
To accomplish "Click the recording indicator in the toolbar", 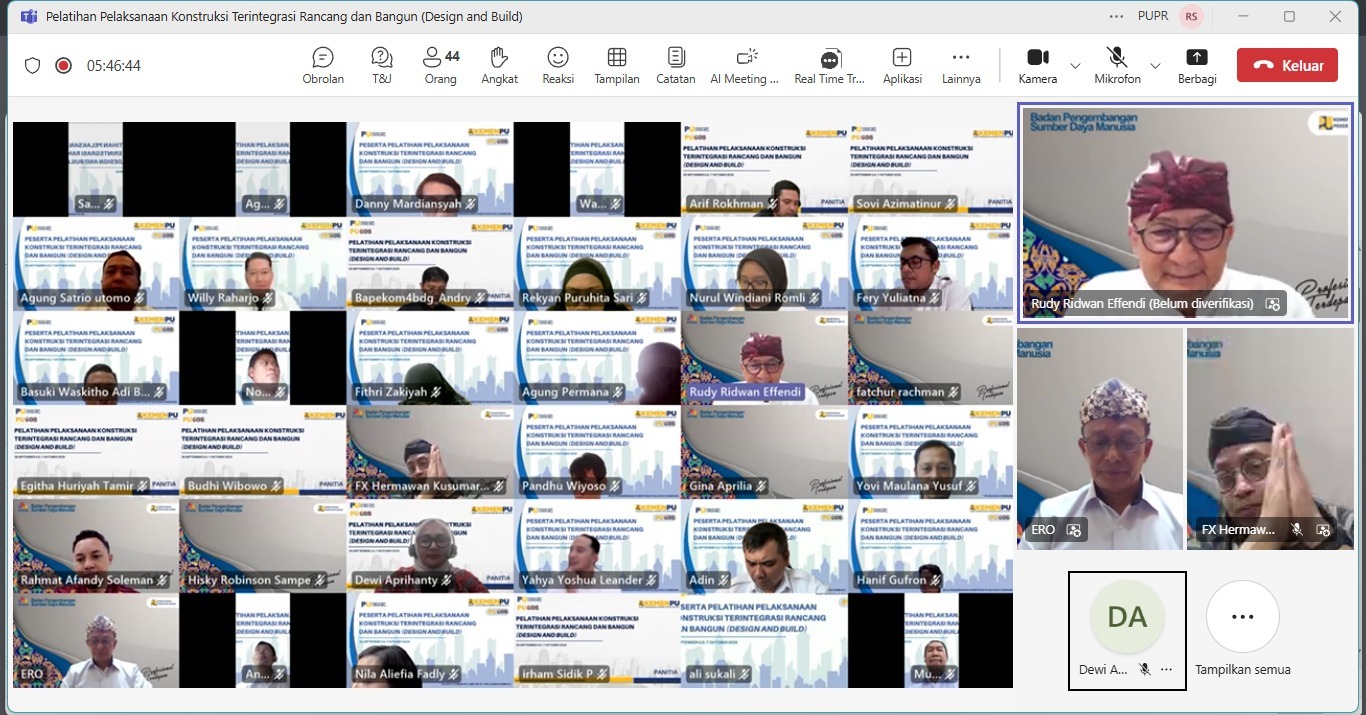I will coord(63,66).
